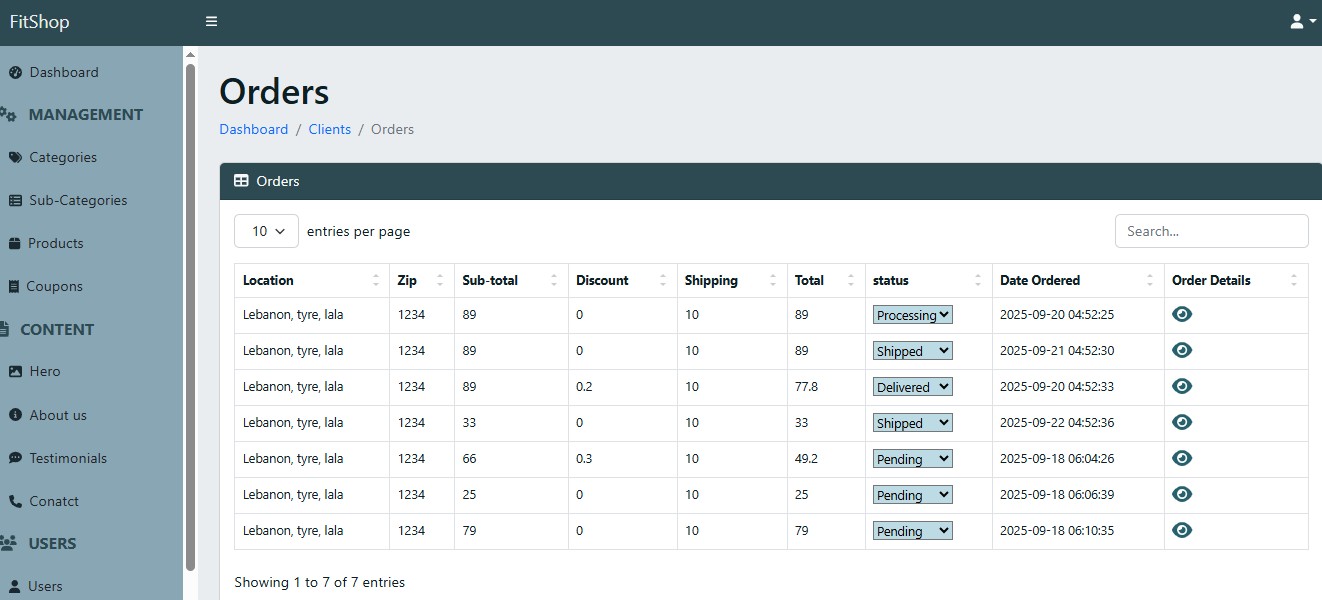
Task: Open Coupons in the sidebar
Action: [x=54, y=286]
